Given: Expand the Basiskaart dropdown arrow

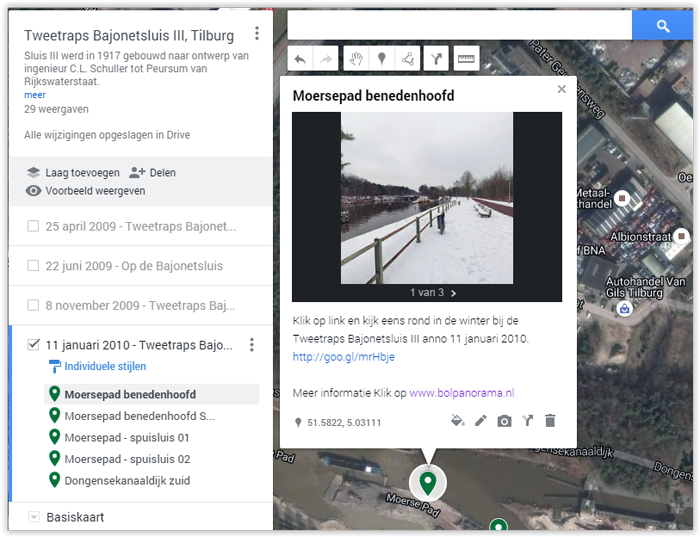Looking at the screenshot, I should point(33,517).
